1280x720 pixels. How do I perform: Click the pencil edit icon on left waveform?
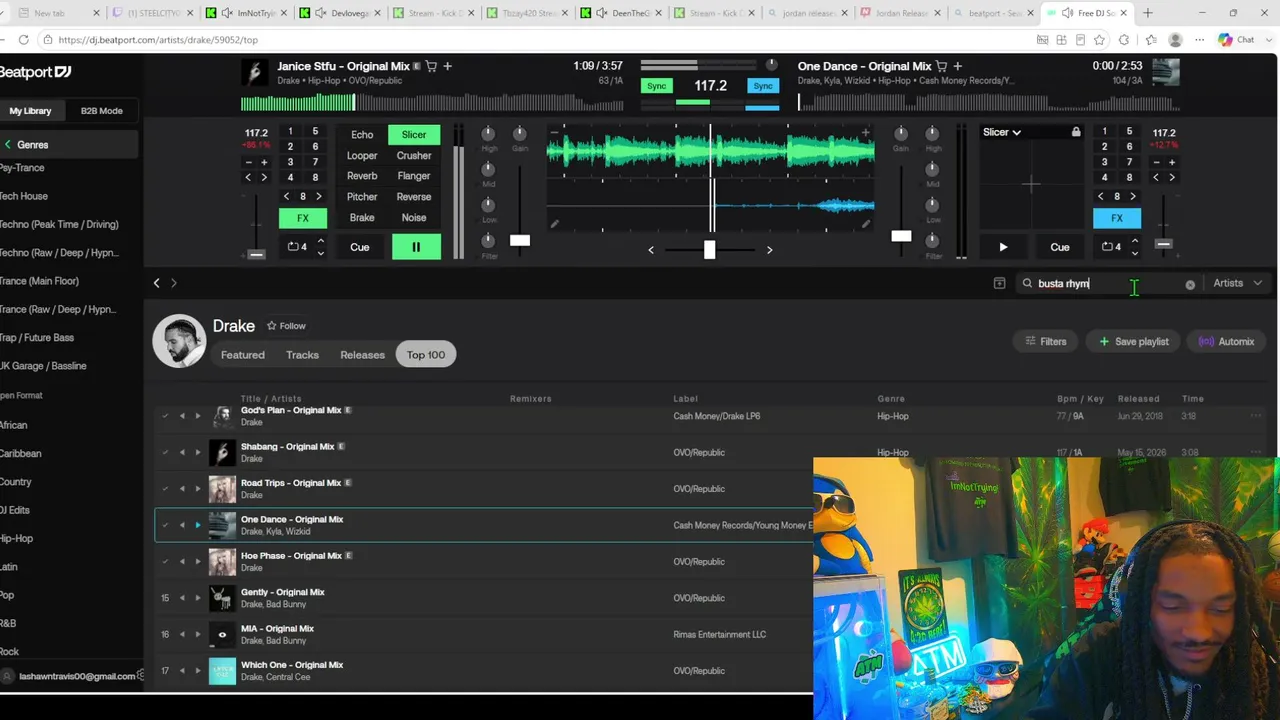pos(555,224)
